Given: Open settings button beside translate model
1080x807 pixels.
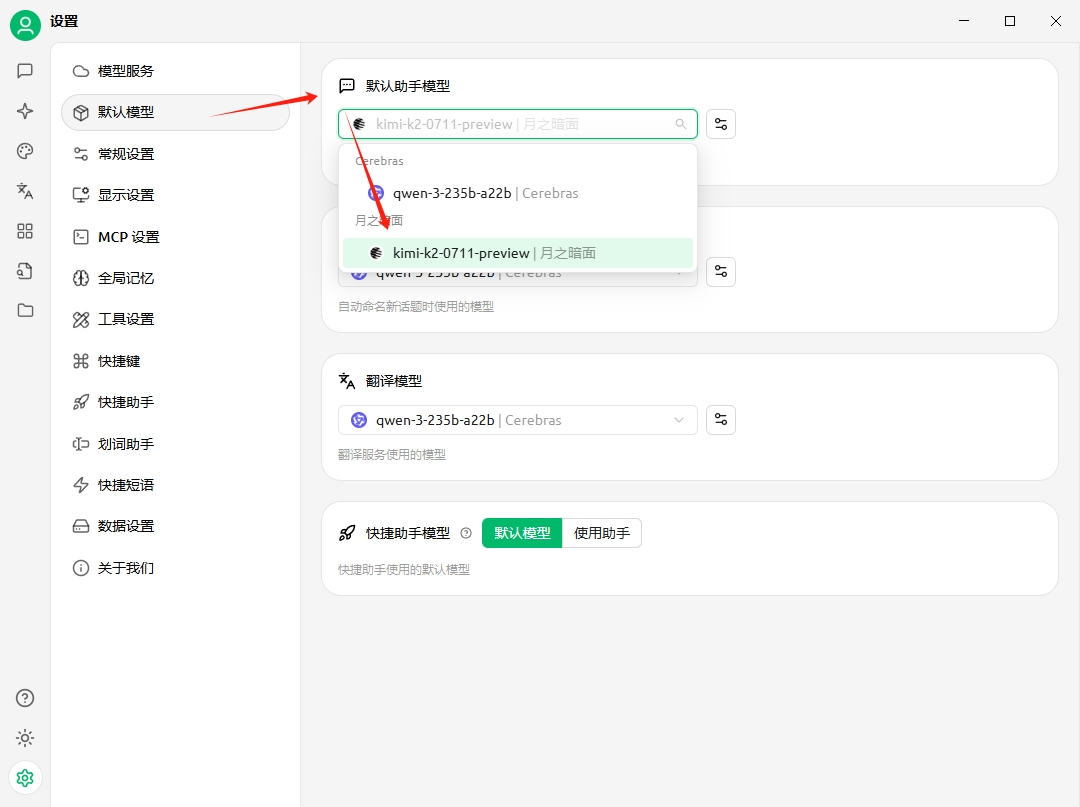Looking at the screenshot, I should (721, 420).
